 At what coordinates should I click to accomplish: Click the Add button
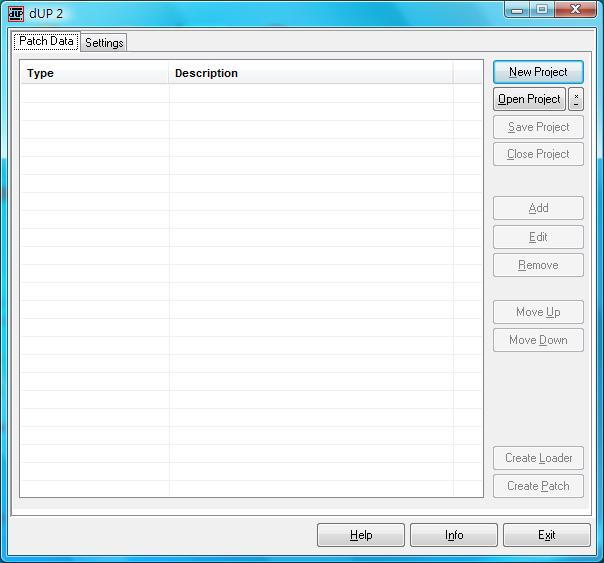click(x=538, y=208)
